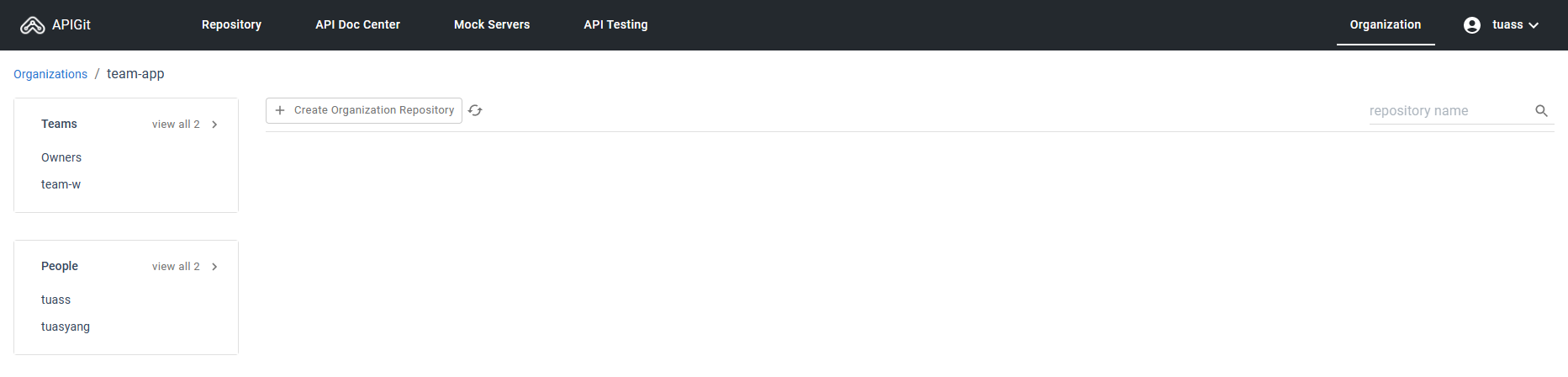1568x377 pixels.
Task: Open the tuass account dropdown arrow
Action: pyautogui.click(x=1534, y=25)
